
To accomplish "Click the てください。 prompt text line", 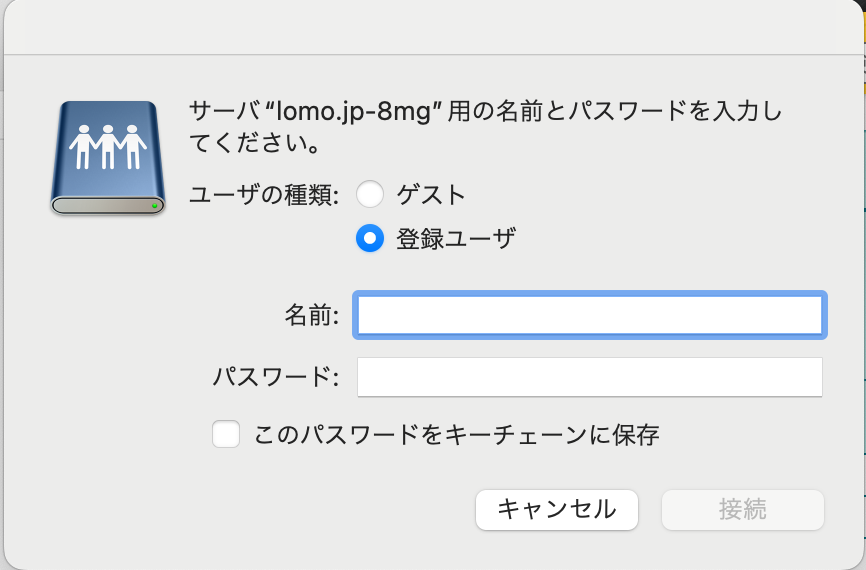I will click(255, 144).
